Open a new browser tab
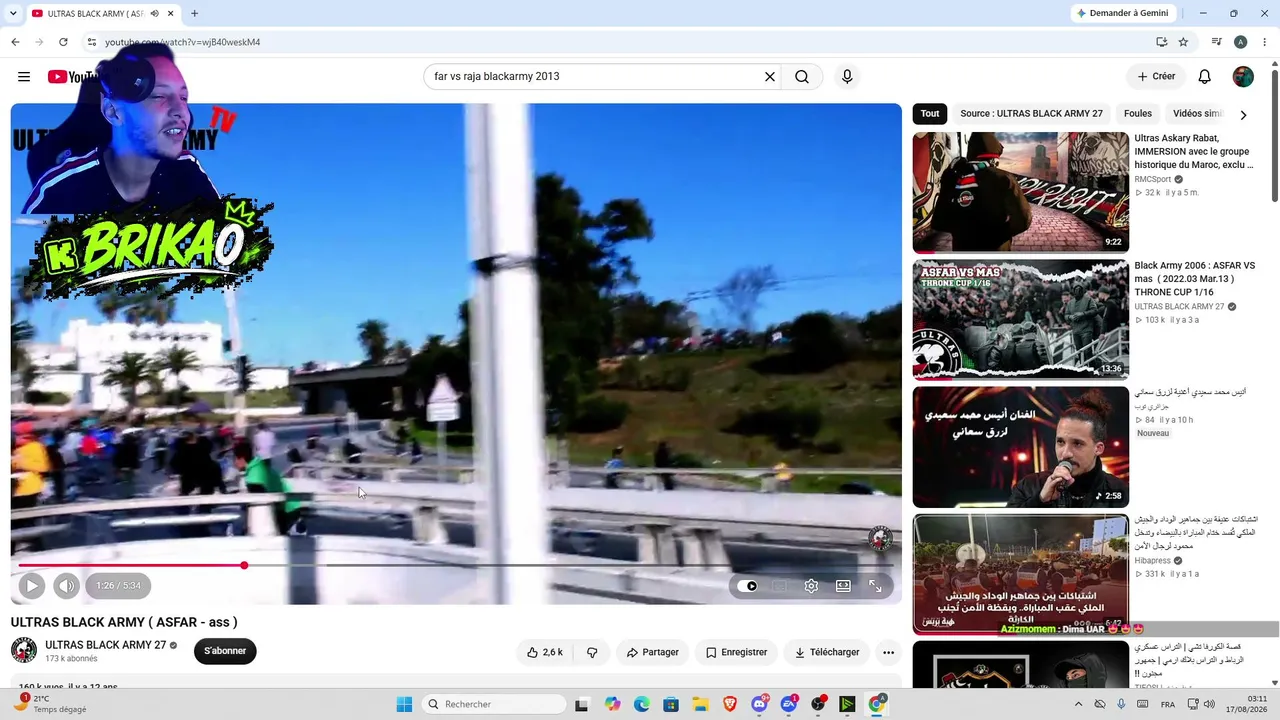The image size is (1280, 720). (x=194, y=13)
